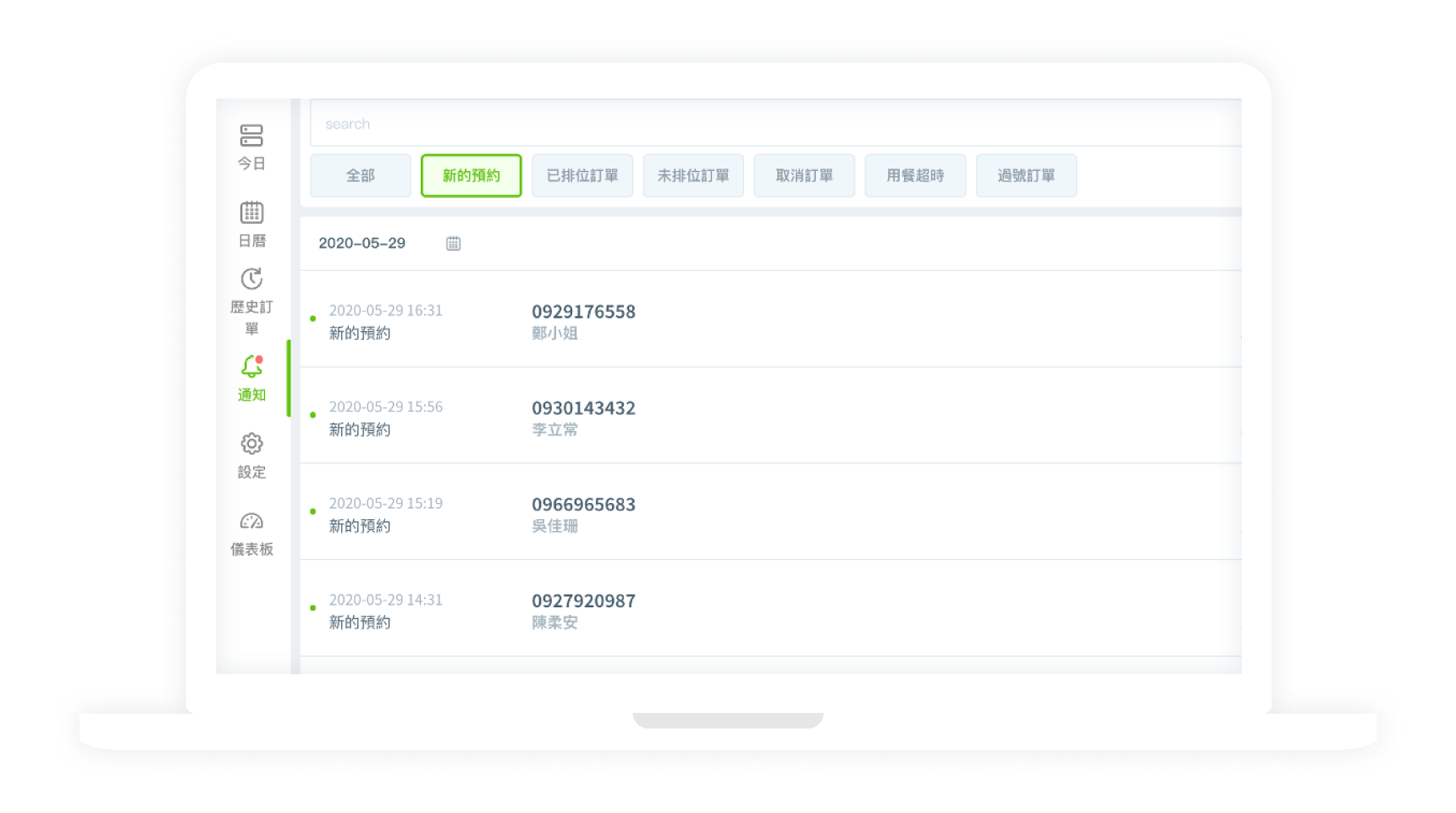This screenshot has width=1456, height=813.
Task: Open reservation from 吳佳珊 0966965683
Action: coord(583,513)
